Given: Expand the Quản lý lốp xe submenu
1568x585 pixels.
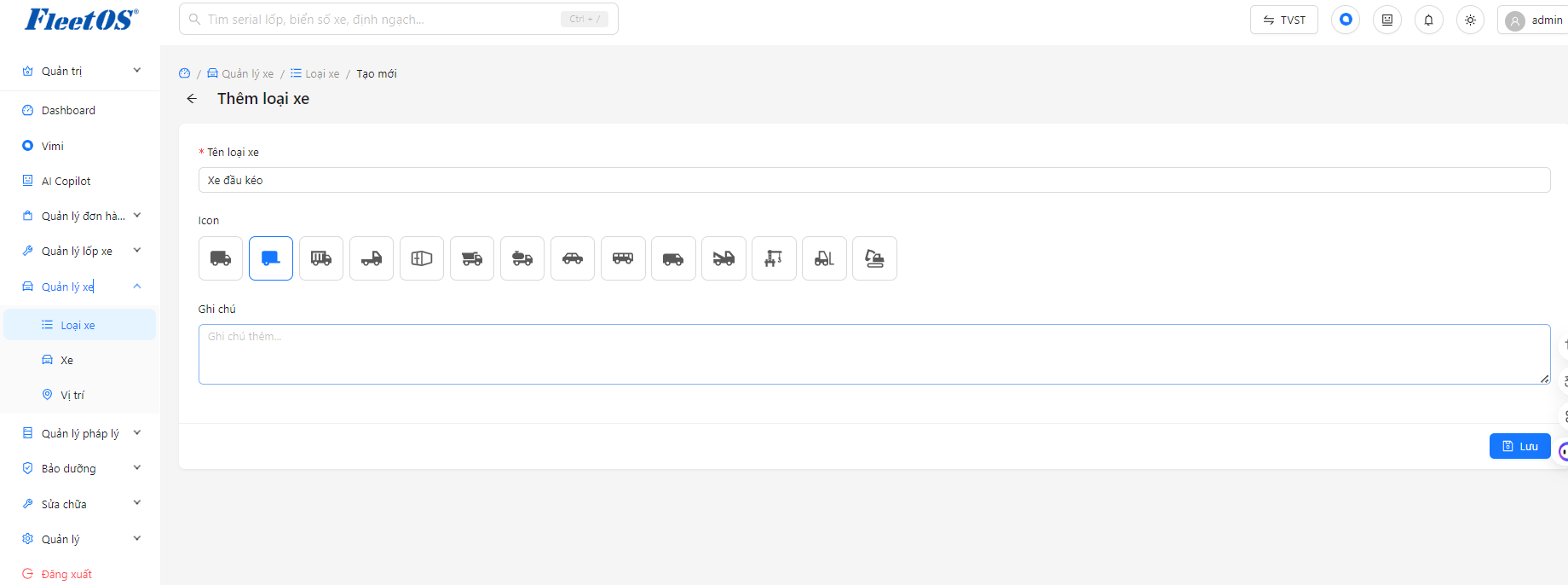Looking at the screenshot, I should click(x=80, y=251).
